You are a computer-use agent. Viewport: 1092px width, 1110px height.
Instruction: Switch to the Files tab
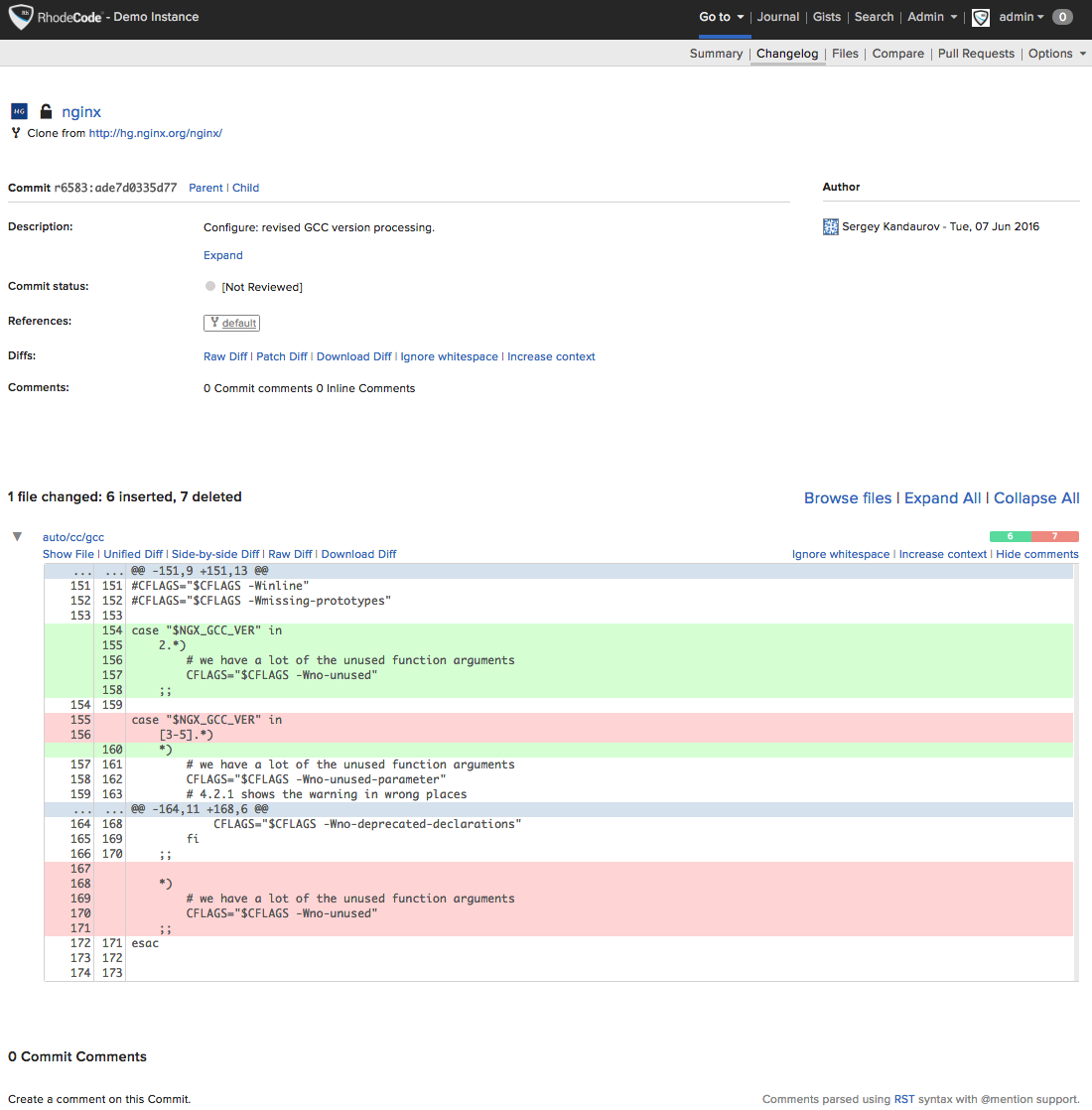tap(845, 54)
